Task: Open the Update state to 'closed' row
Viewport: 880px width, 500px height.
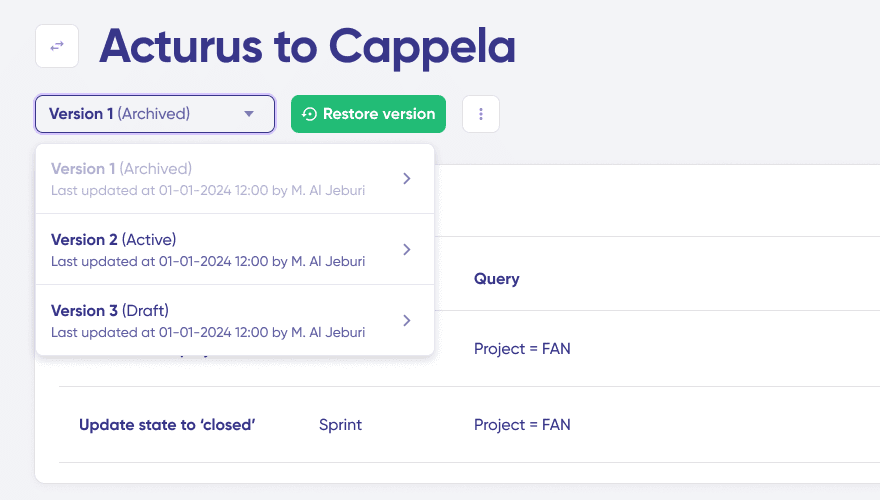Action: (x=167, y=425)
